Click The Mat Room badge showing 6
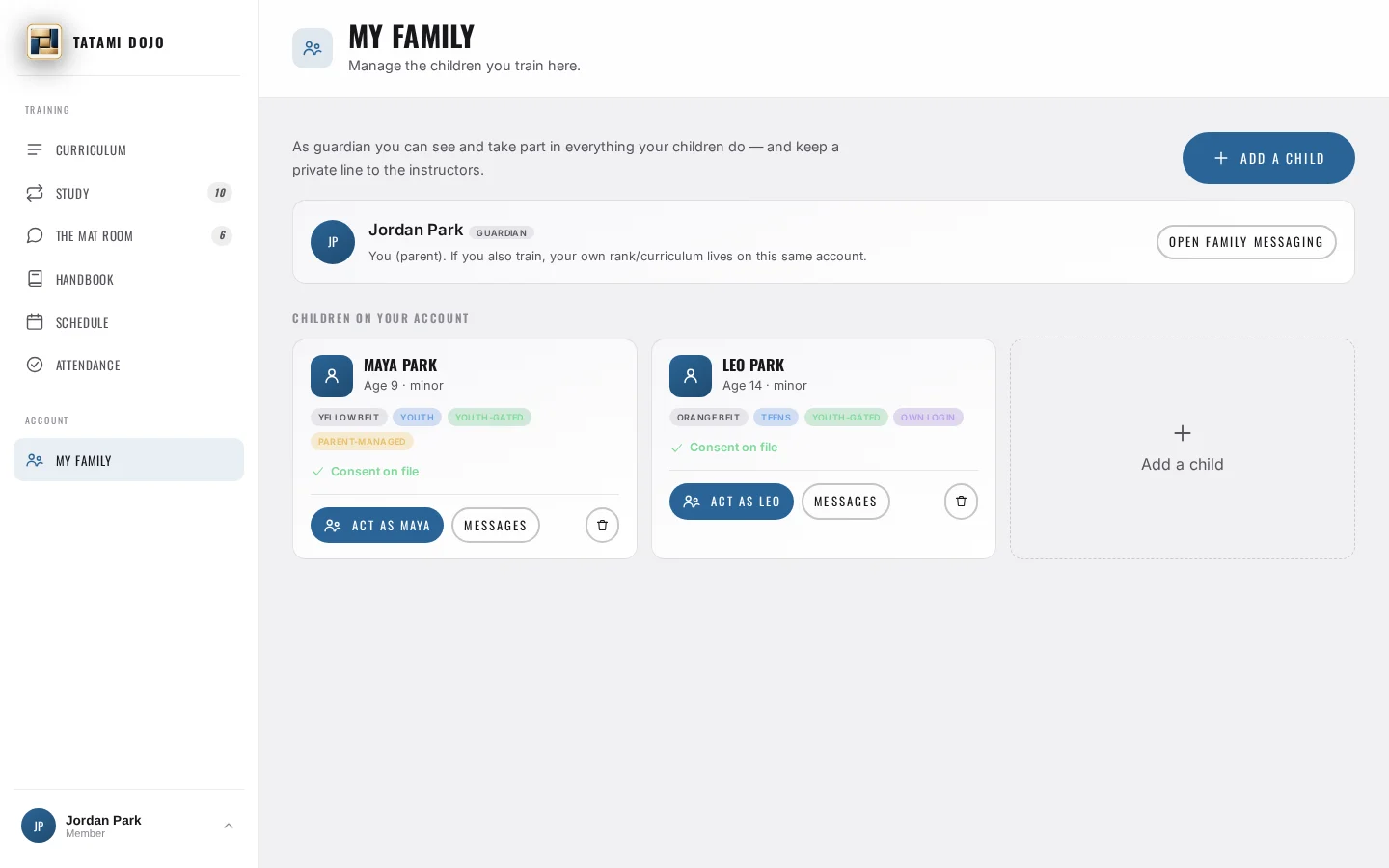This screenshot has width=1389, height=868. pos(222,235)
